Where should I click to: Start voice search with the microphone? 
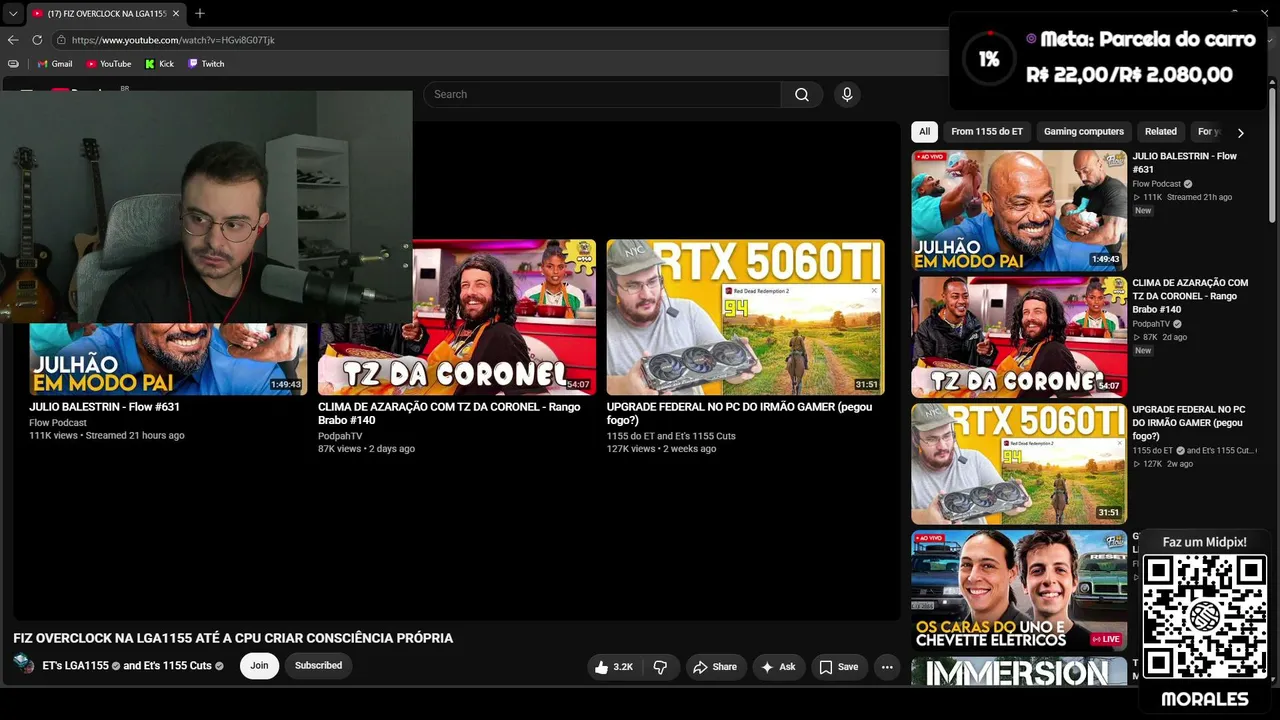click(847, 94)
